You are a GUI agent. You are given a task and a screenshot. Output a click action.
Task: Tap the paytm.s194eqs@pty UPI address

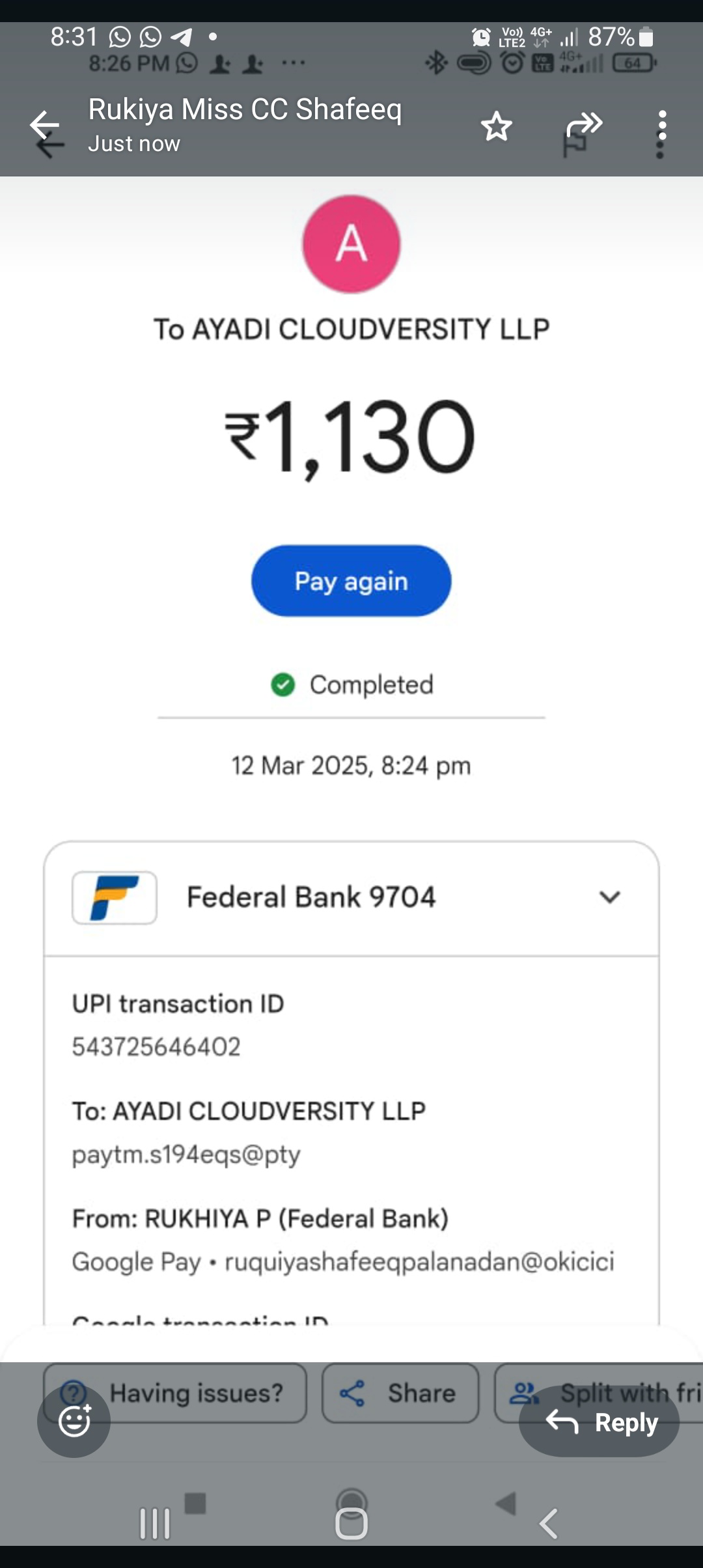[x=186, y=1155]
